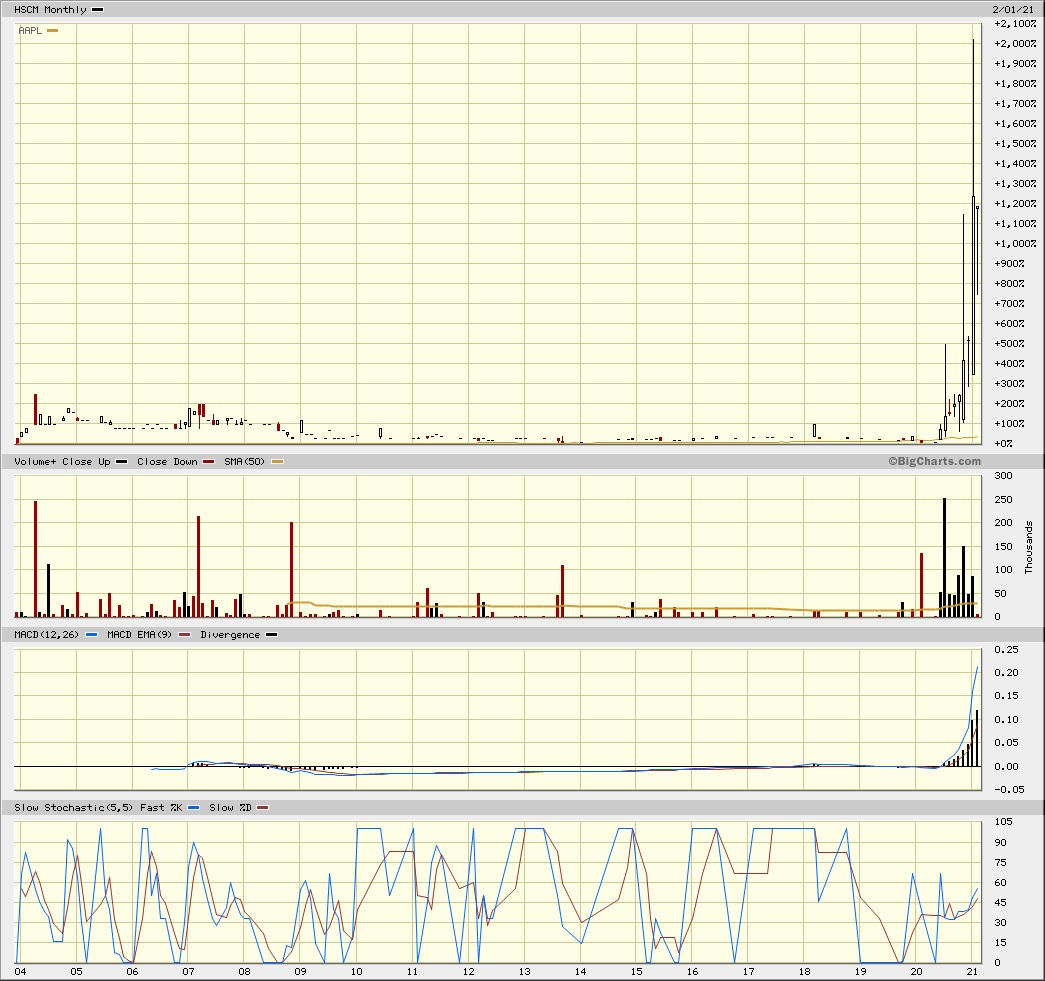Click the Close Down red legend marker
The width and height of the screenshot is (1045, 981).
coord(208,461)
